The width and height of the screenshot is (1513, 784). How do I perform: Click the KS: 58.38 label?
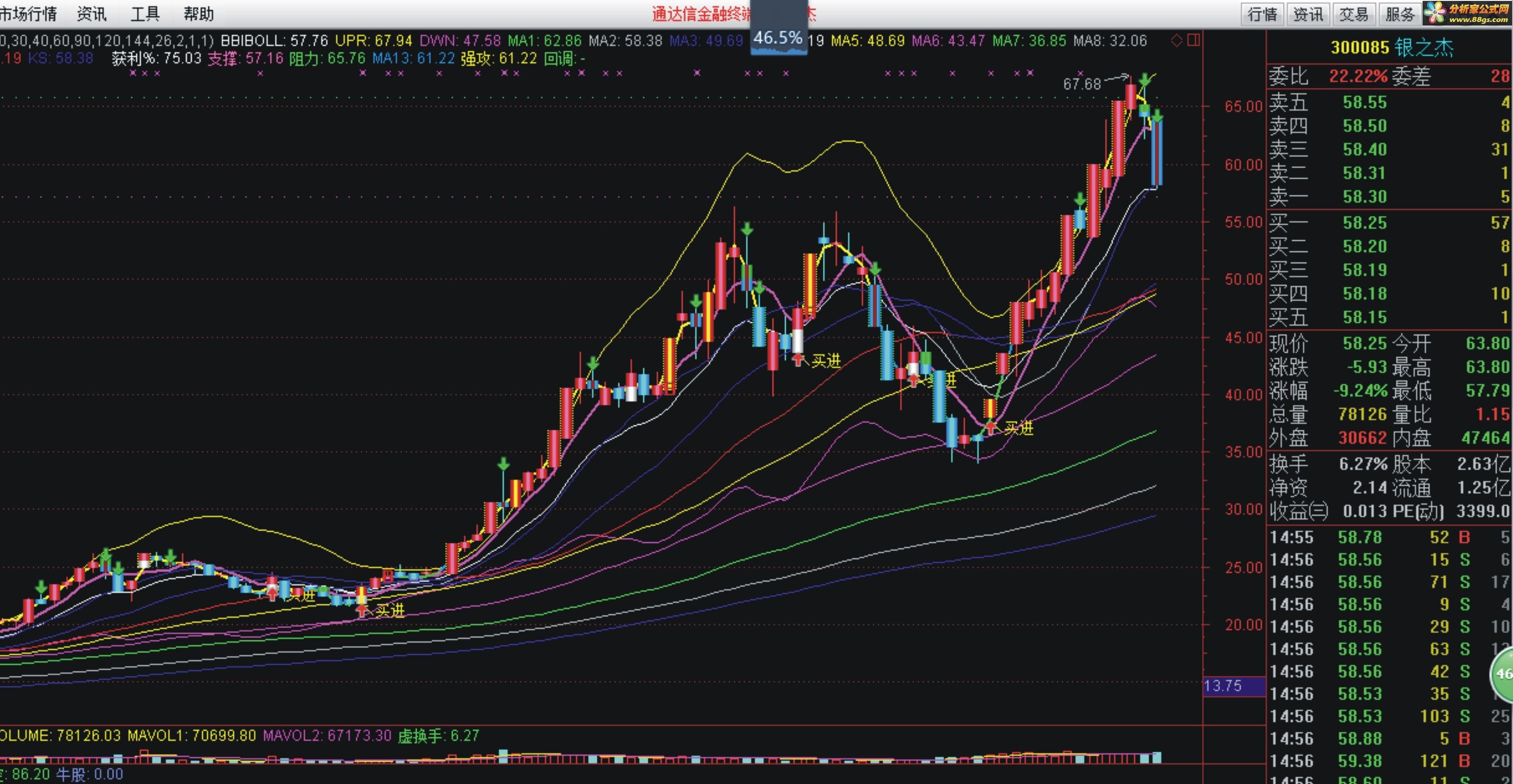(x=60, y=59)
